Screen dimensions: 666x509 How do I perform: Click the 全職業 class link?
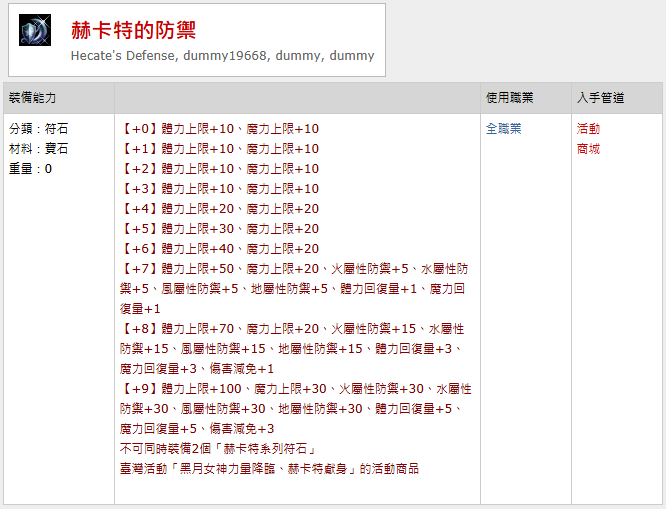503,129
